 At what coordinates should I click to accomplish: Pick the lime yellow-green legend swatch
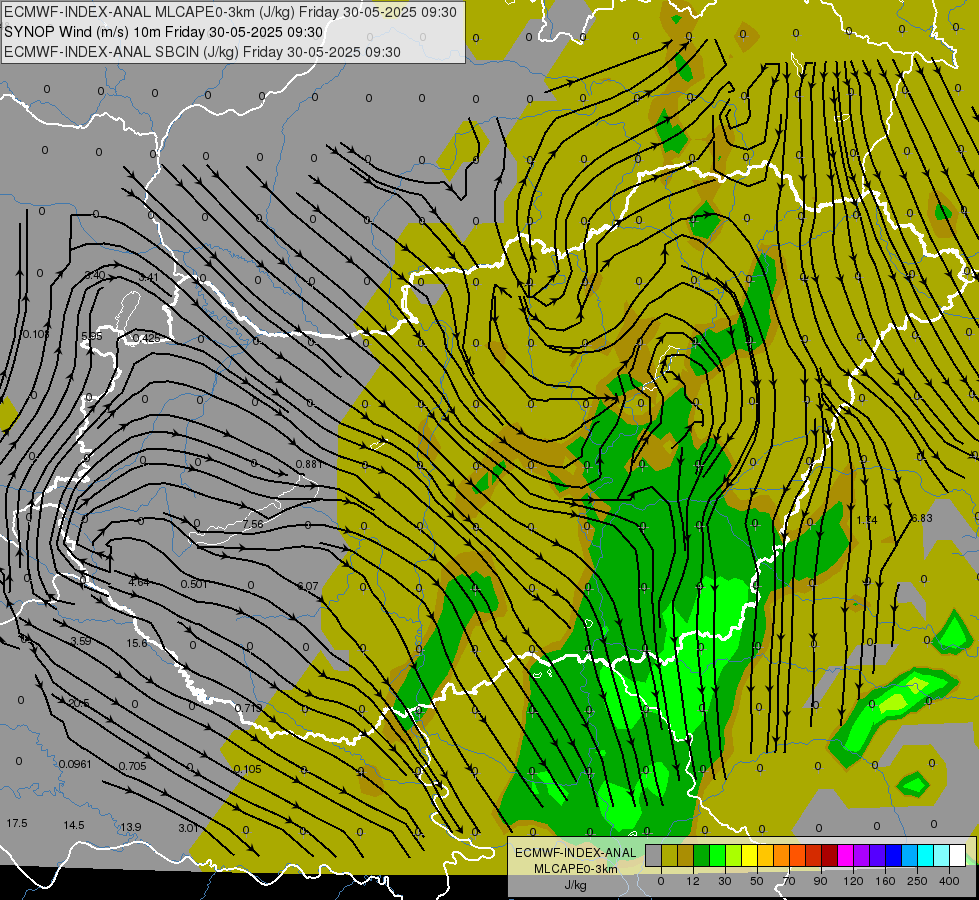[734, 855]
